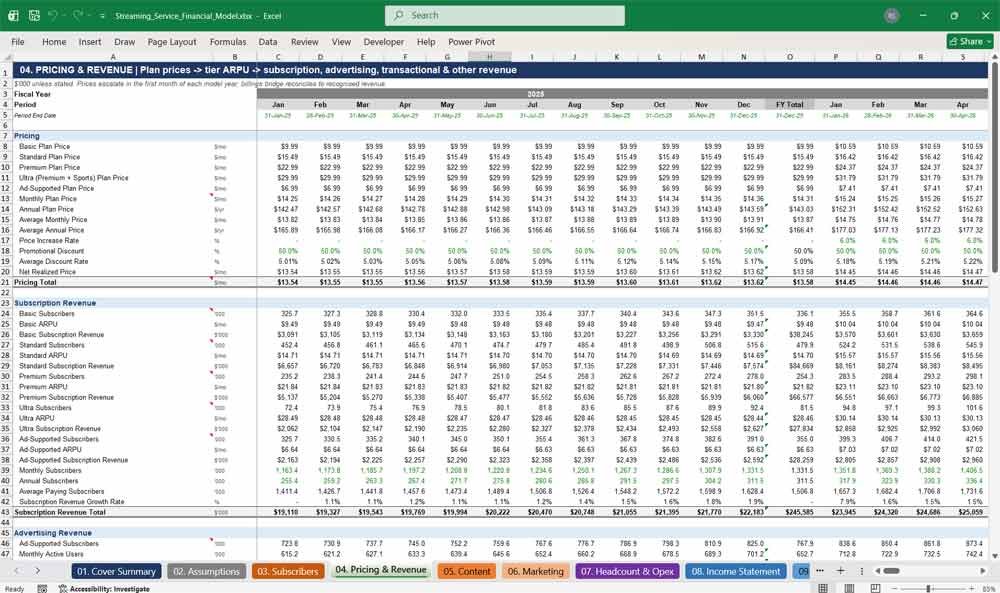This screenshot has width=1000, height=593.
Task: Click the Excel app icon in title bar
Action: [13, 15]
